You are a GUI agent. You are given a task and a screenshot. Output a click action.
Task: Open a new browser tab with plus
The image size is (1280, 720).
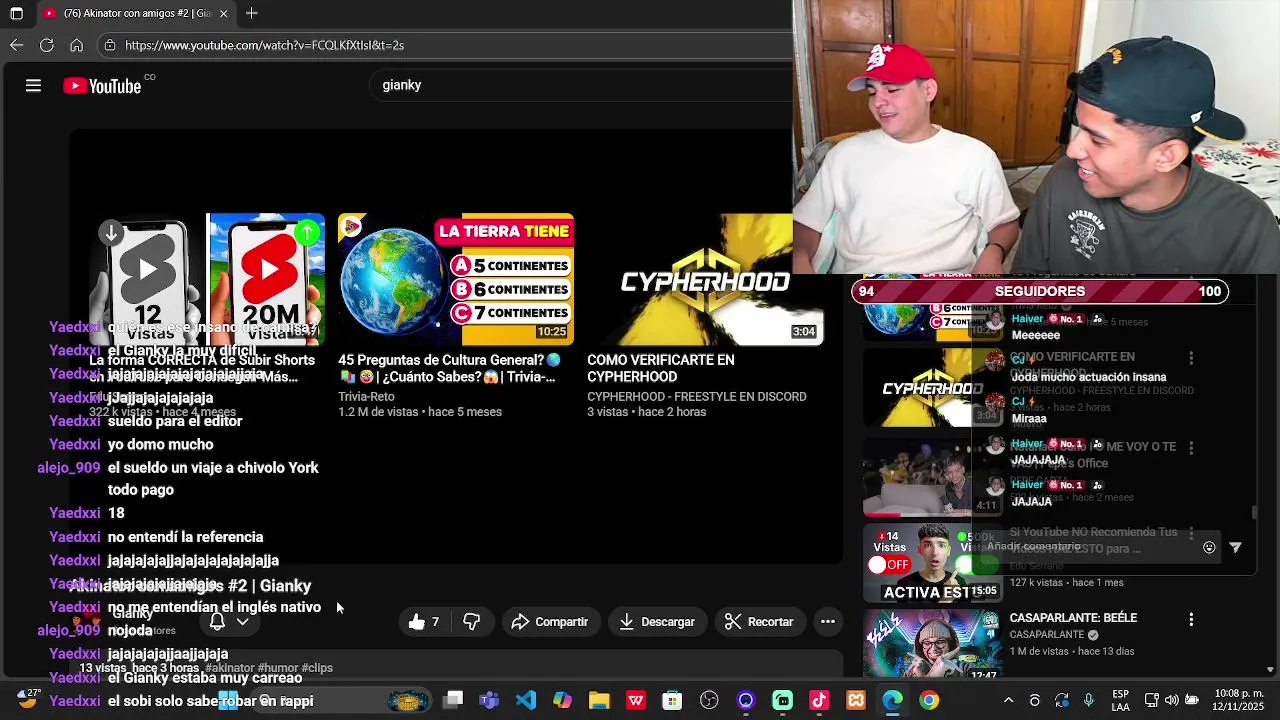[x=252, y=13]
